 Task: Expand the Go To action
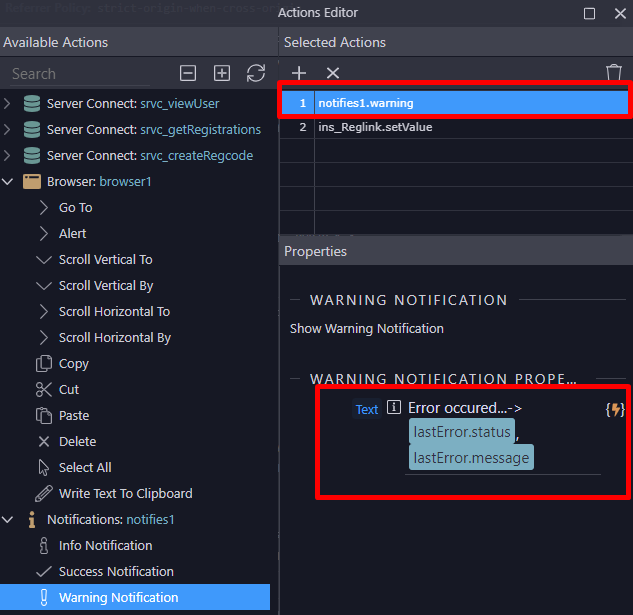pos(44,208)
